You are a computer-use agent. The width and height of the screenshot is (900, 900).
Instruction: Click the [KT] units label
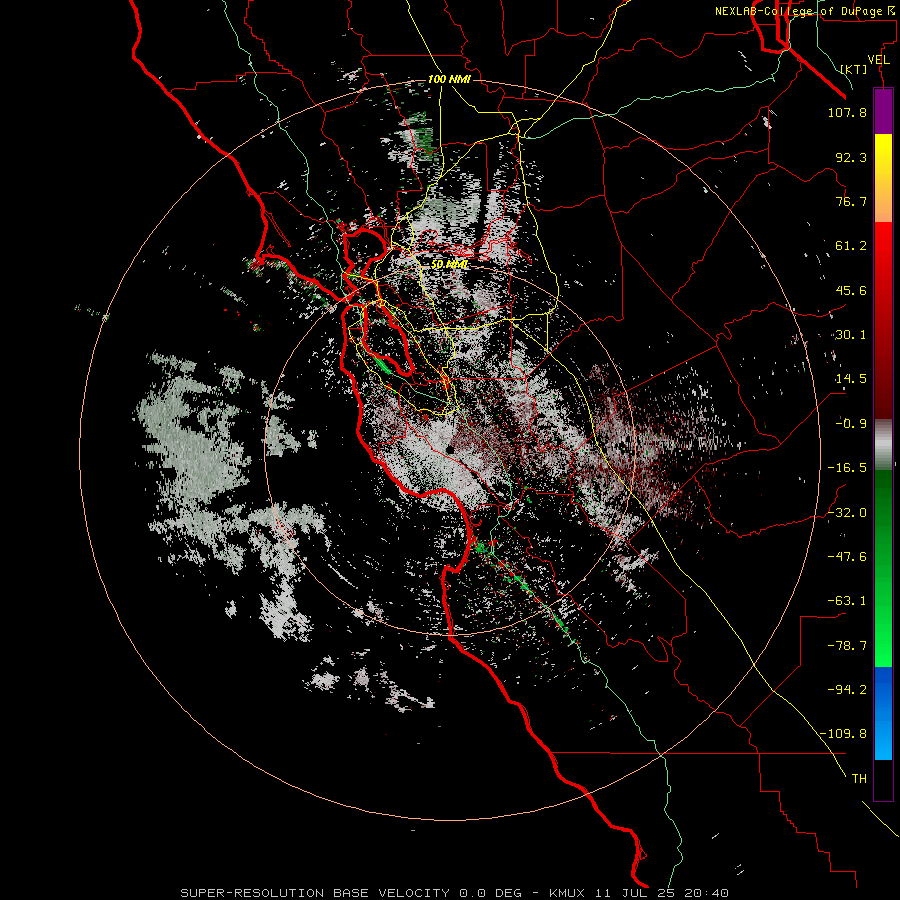[854, 69]
